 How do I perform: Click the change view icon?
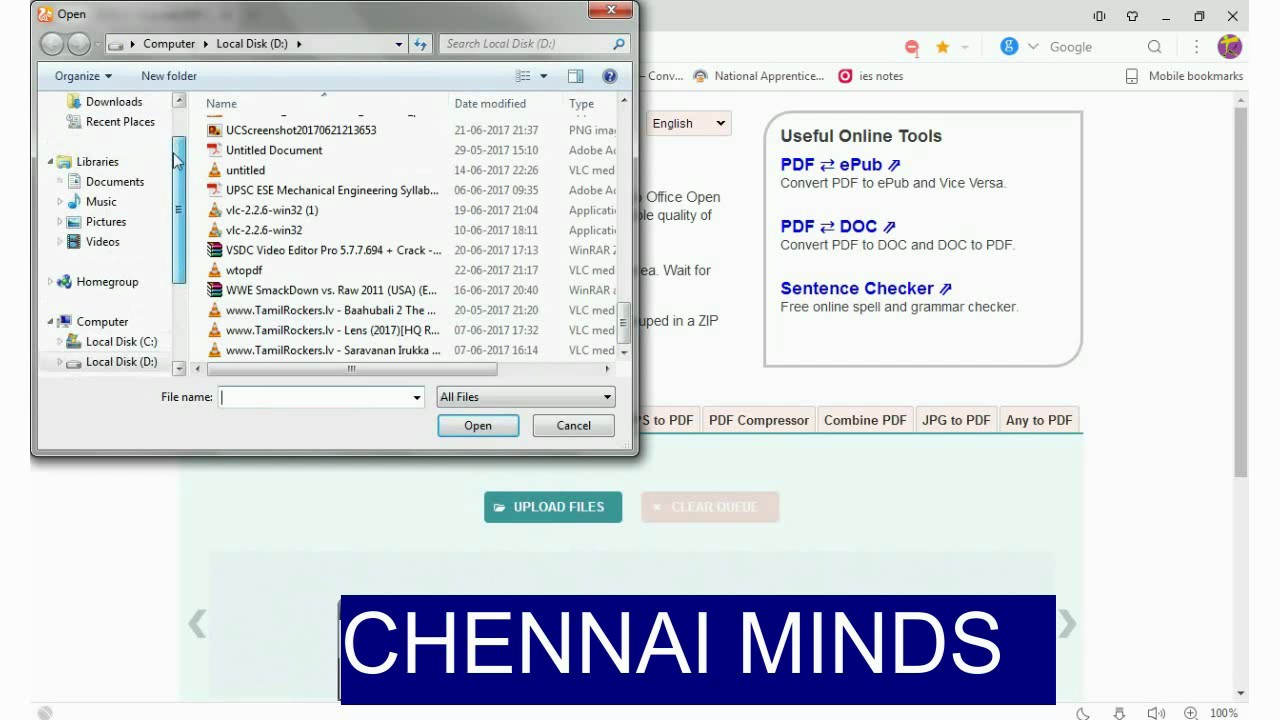[x=523, y=76]
